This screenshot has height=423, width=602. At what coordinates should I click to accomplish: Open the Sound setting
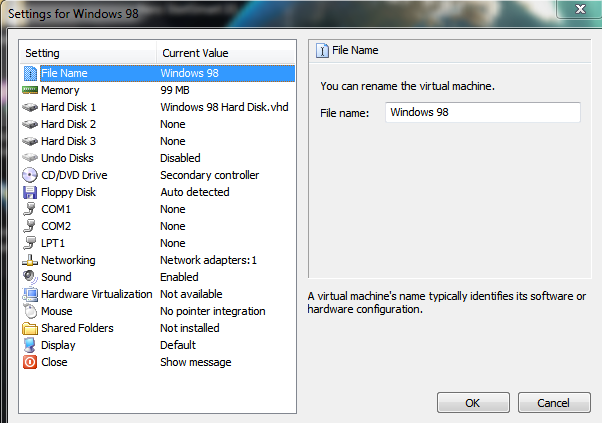point(157,277)
